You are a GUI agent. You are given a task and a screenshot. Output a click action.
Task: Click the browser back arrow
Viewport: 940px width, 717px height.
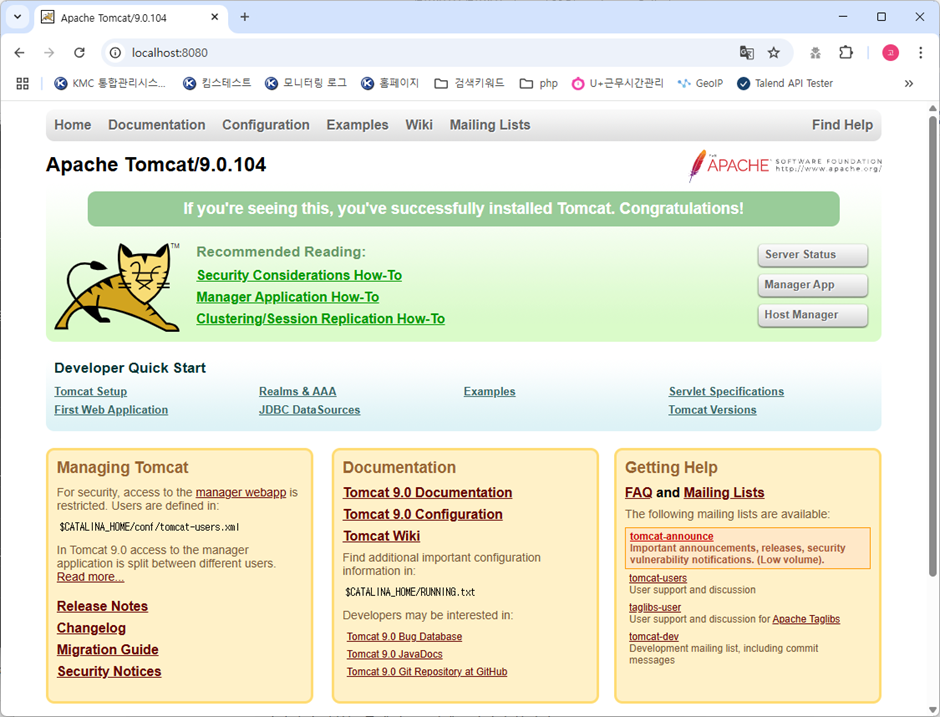pos(19,53)
